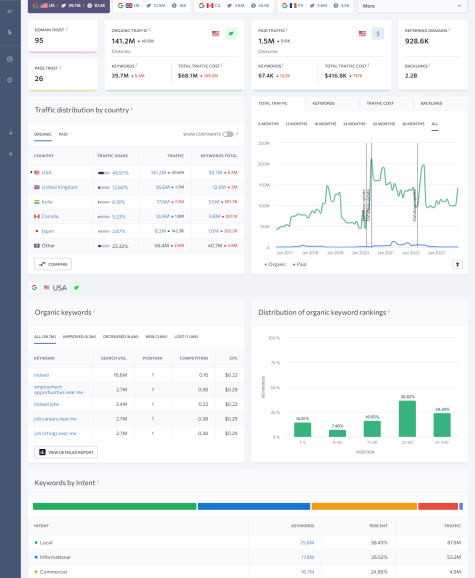Screen dimensions: 475x578
Task: Click the upper arrow icon in left sidebar
Action: (10, 133)
